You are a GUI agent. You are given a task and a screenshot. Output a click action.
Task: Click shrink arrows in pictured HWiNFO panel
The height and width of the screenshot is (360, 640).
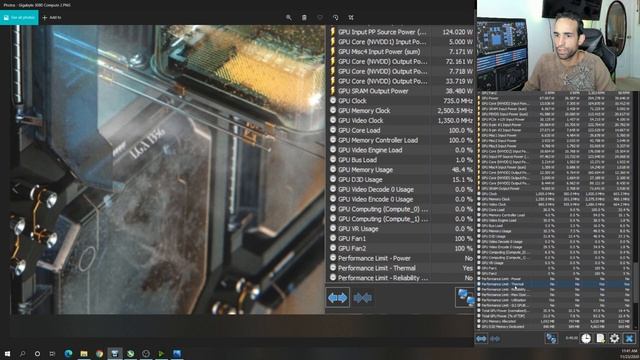(362, 298)
